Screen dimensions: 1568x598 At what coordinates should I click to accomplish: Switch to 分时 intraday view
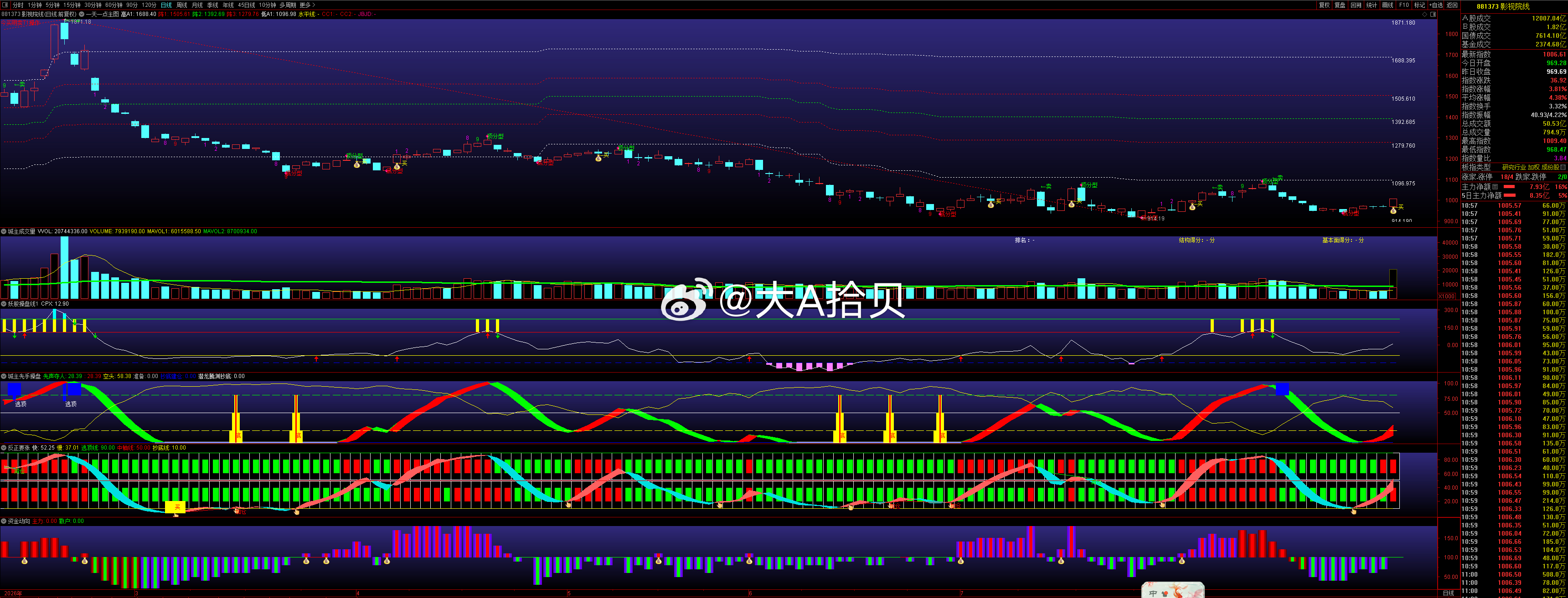pos(18,5)
